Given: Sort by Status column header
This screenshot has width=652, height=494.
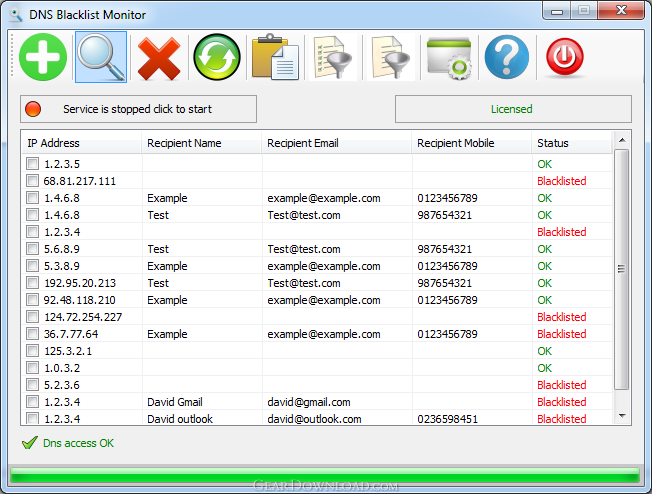Looking at the screenshot, I should point(572,143).
